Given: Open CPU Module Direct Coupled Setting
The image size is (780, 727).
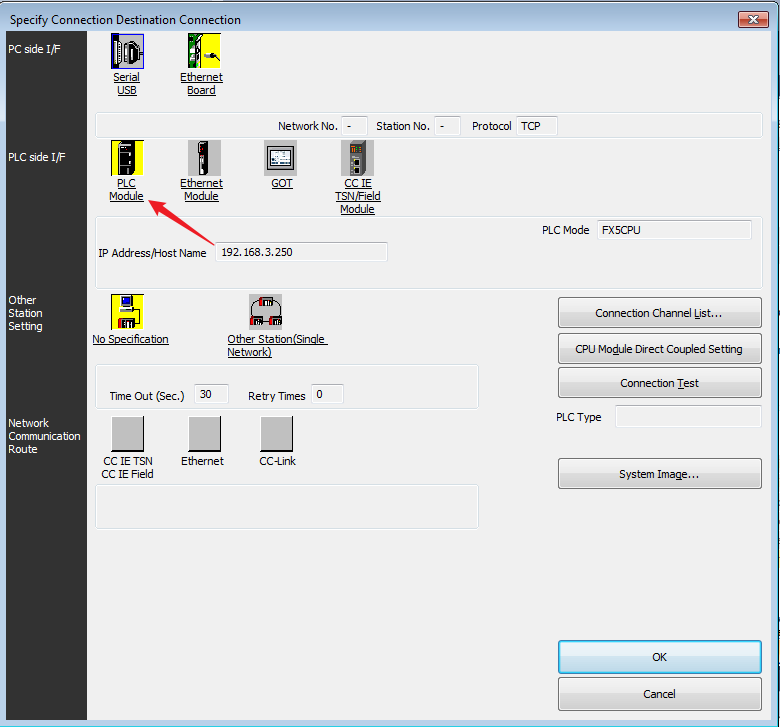Looking at the screenshot, I should tap(659, 349).
